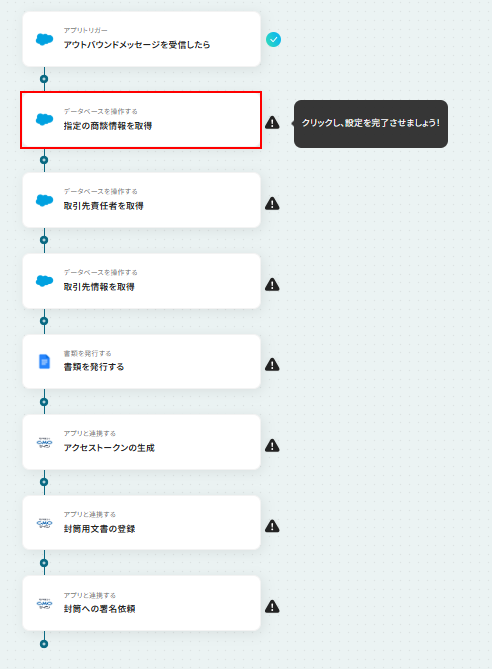The width and height of the screenshot is (492, 669).
Task: Open the 取引先情報を取得 step
Action: coord(142,281)
